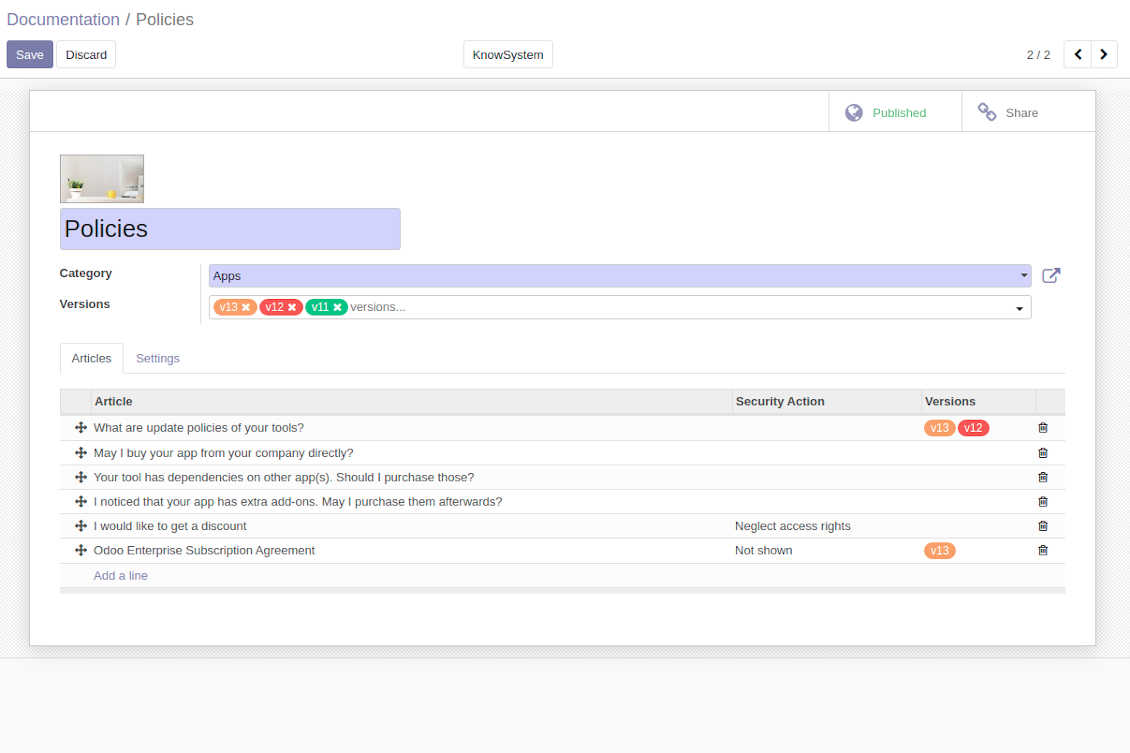Sort by the Security Action column header

(x=827, y=402)
